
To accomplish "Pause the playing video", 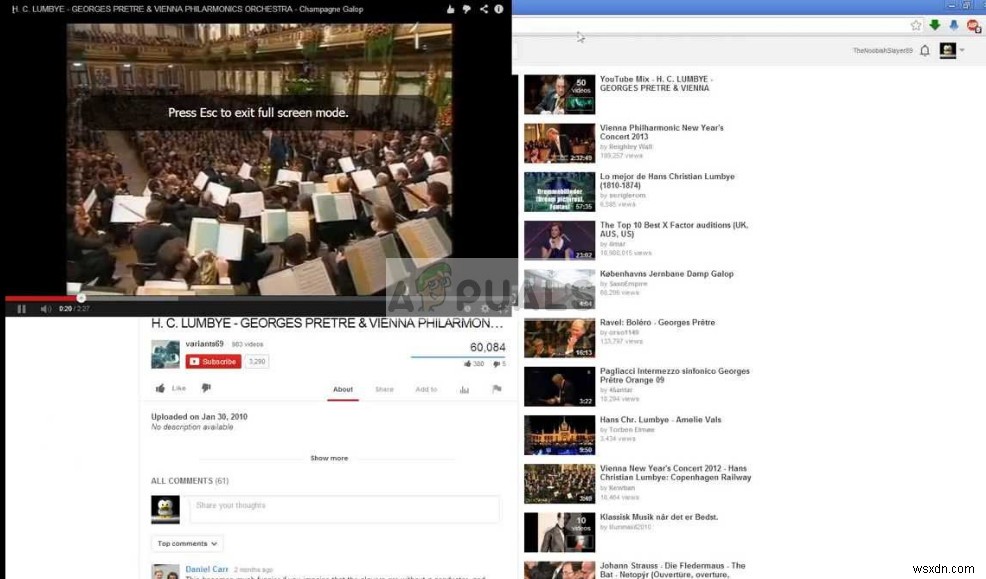I will click(22, 309).
